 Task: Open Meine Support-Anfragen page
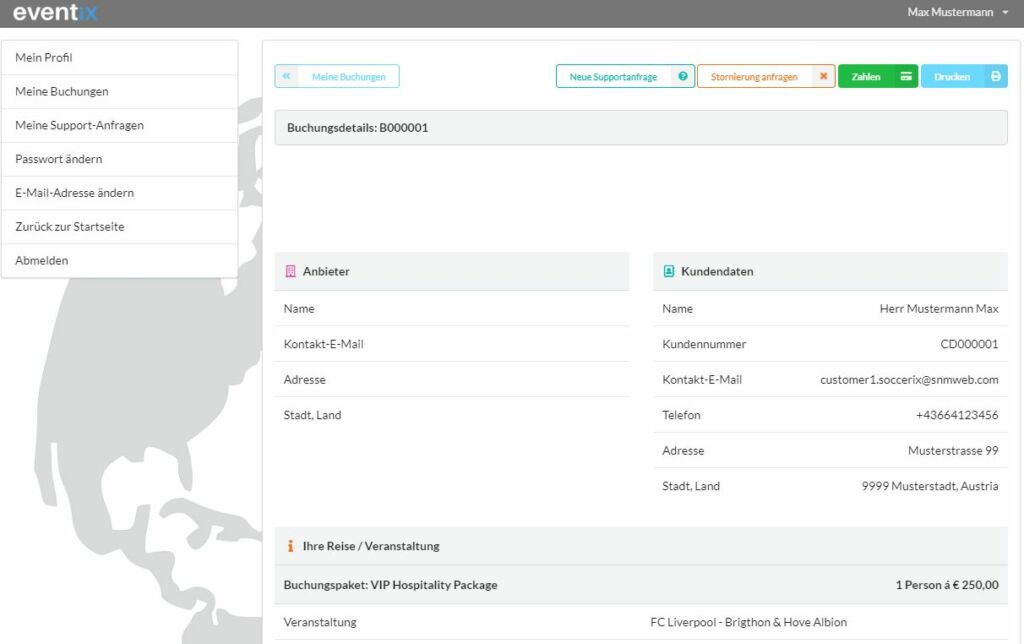pyautogui.click(x=79, y=126)
